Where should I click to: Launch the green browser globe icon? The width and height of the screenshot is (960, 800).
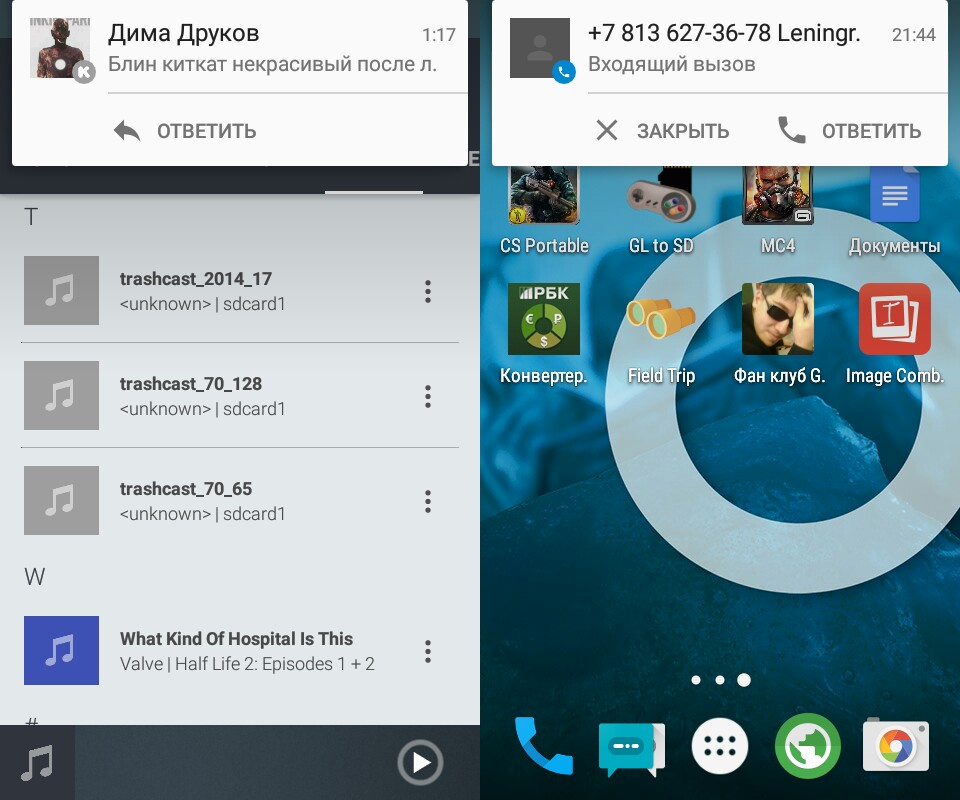click(808, 746)
